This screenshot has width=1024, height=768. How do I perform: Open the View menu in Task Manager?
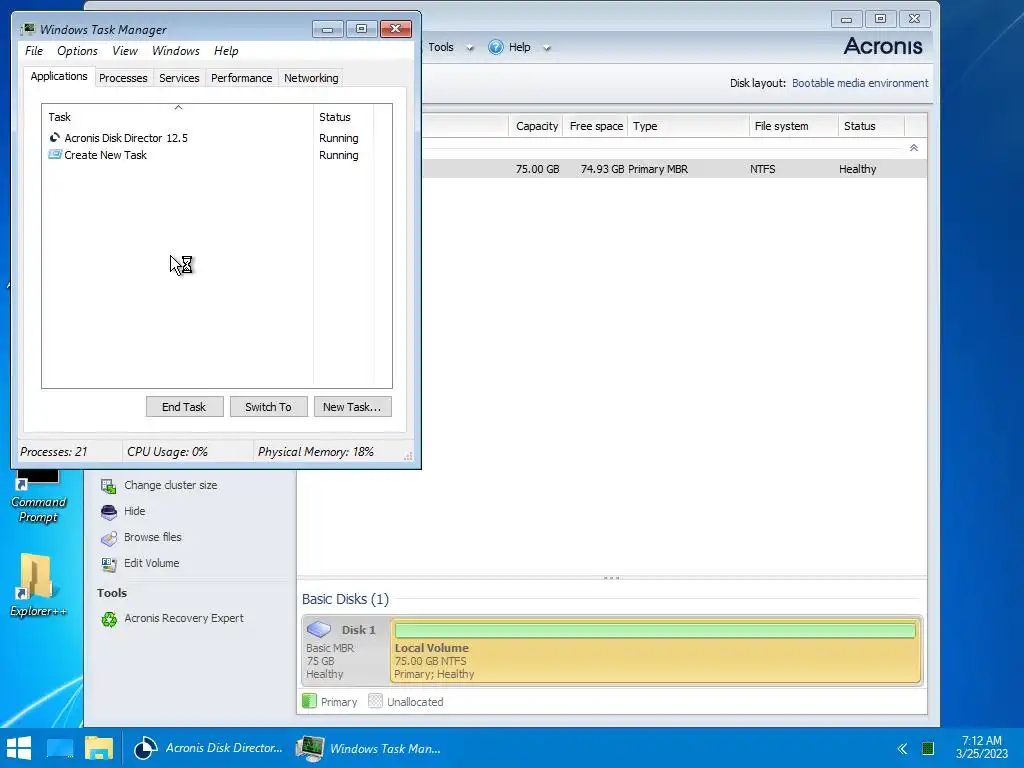point(125,51)
